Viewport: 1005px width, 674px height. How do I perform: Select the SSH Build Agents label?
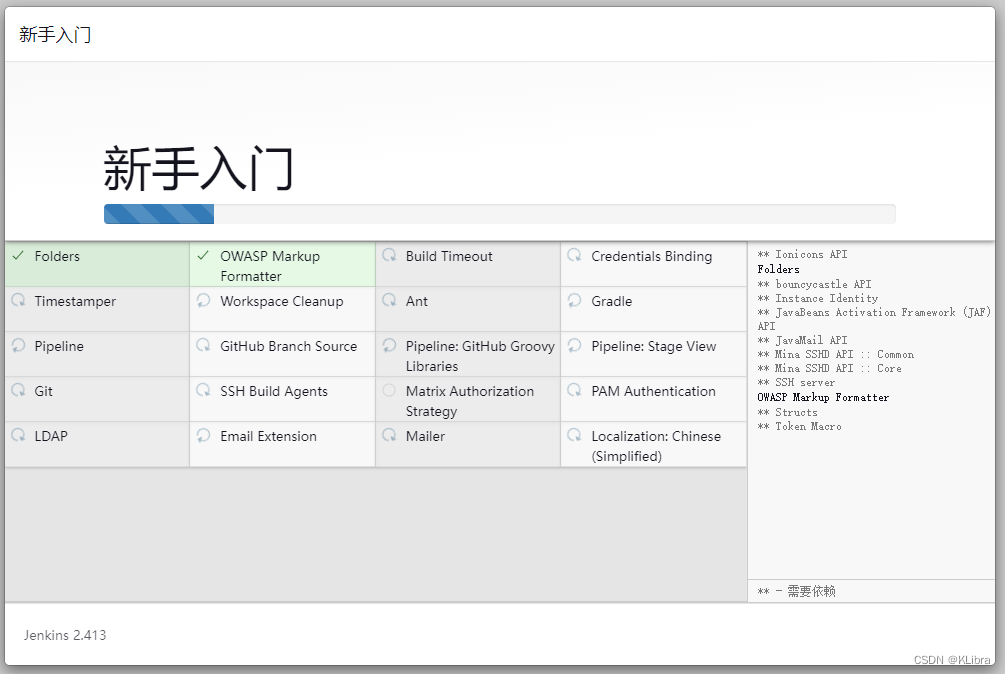[x=274, y=391]
